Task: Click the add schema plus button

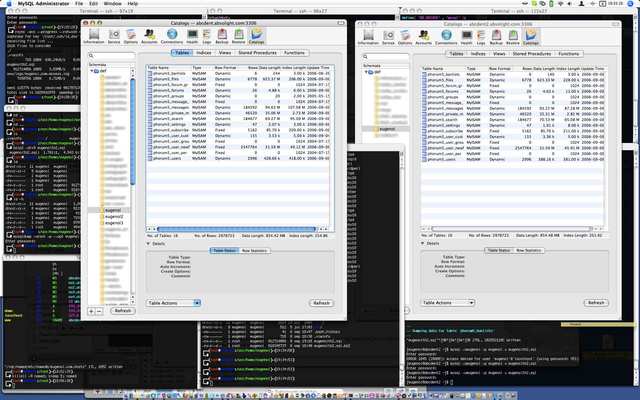Action: (90, 311)
